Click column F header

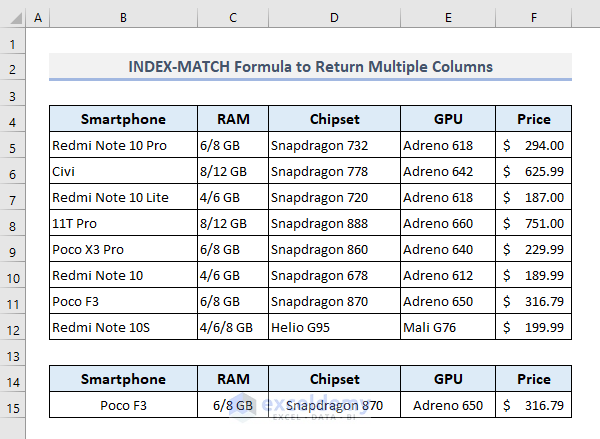(534, 18)
